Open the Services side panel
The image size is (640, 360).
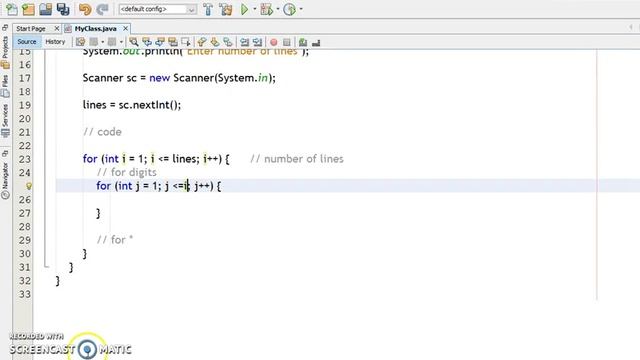[5, 121]
